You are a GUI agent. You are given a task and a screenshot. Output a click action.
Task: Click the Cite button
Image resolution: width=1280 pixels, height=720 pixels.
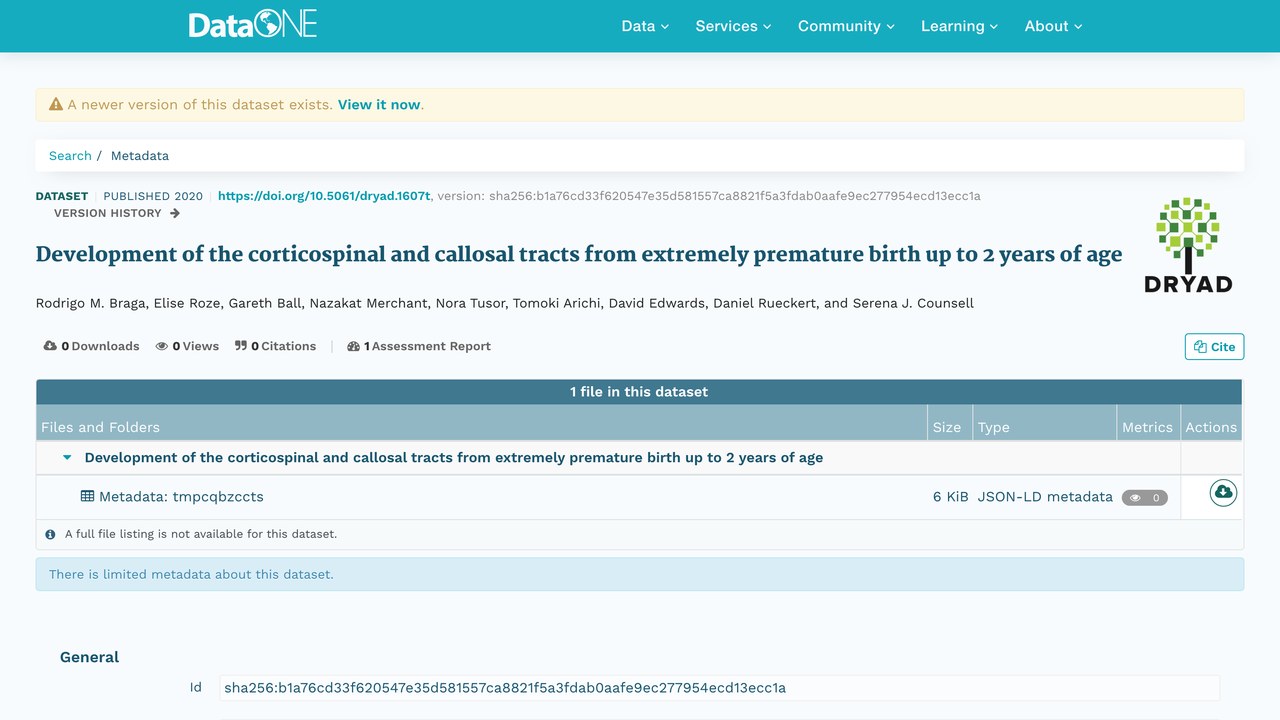1214,347
